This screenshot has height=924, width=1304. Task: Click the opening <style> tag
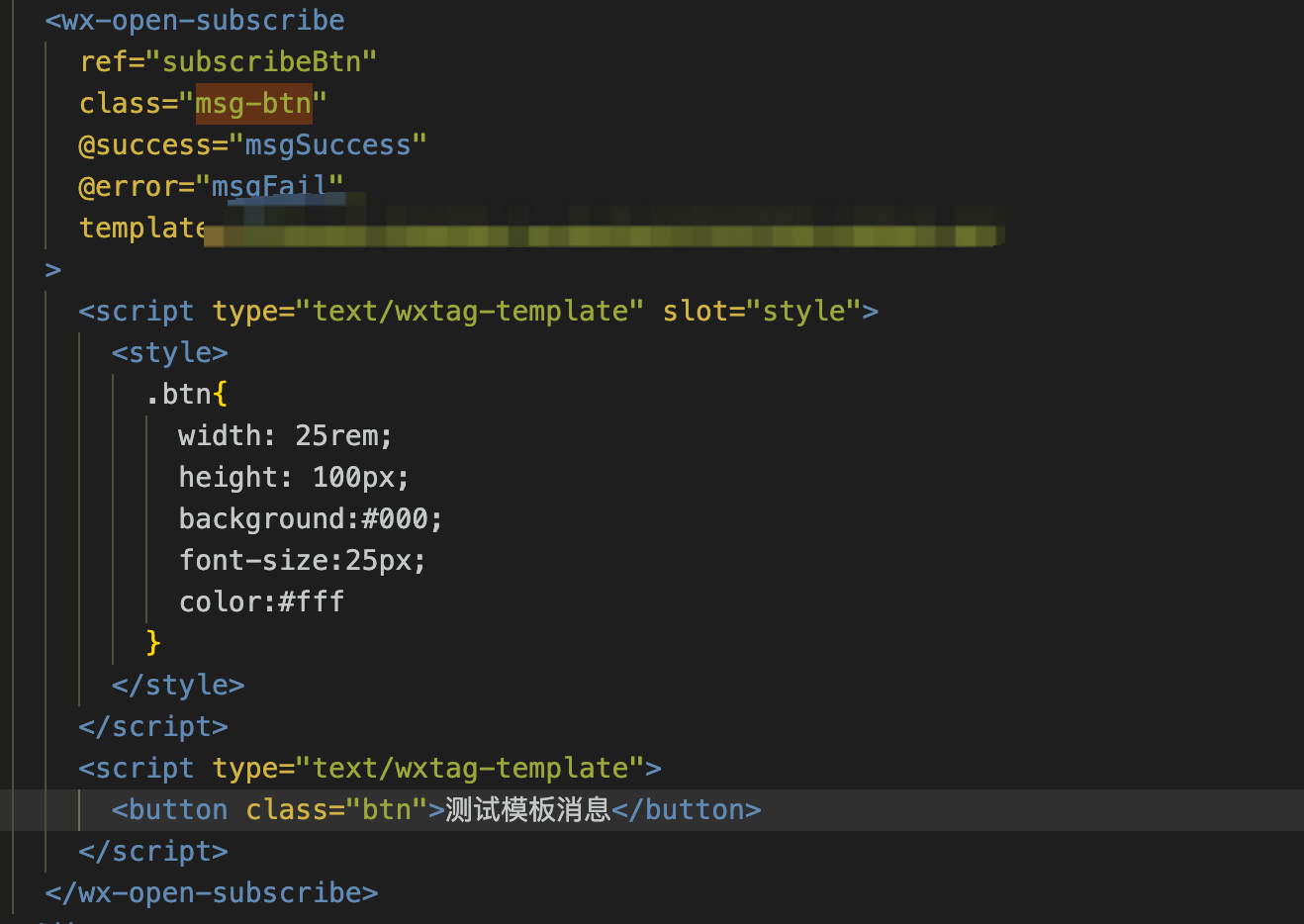tap(170, 352)
